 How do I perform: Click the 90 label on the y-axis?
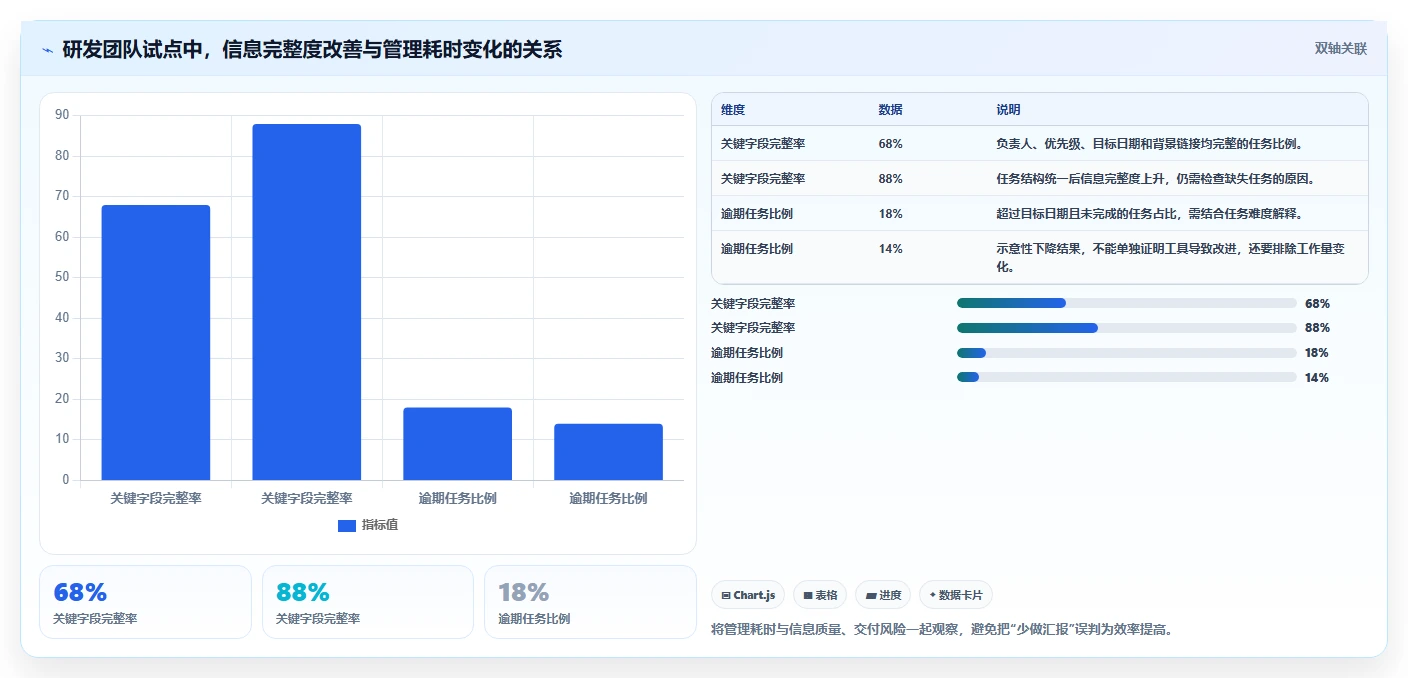pyautogui.click(x=62, y=115)
